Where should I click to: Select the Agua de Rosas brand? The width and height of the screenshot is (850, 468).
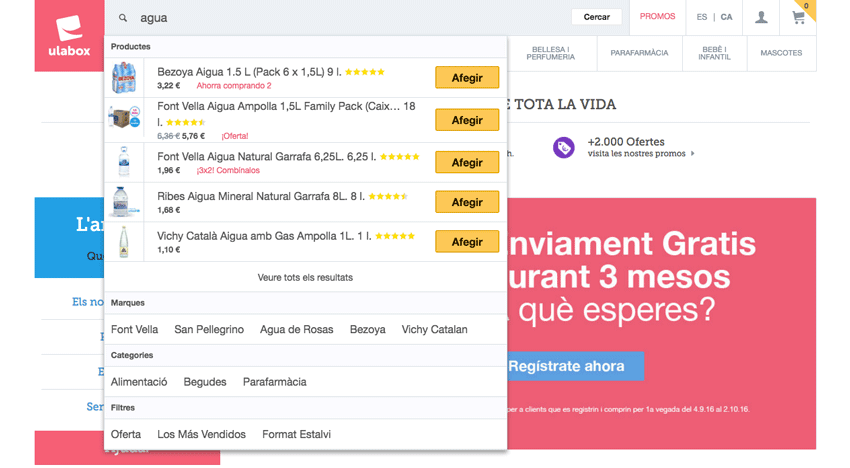pos(297,329)
